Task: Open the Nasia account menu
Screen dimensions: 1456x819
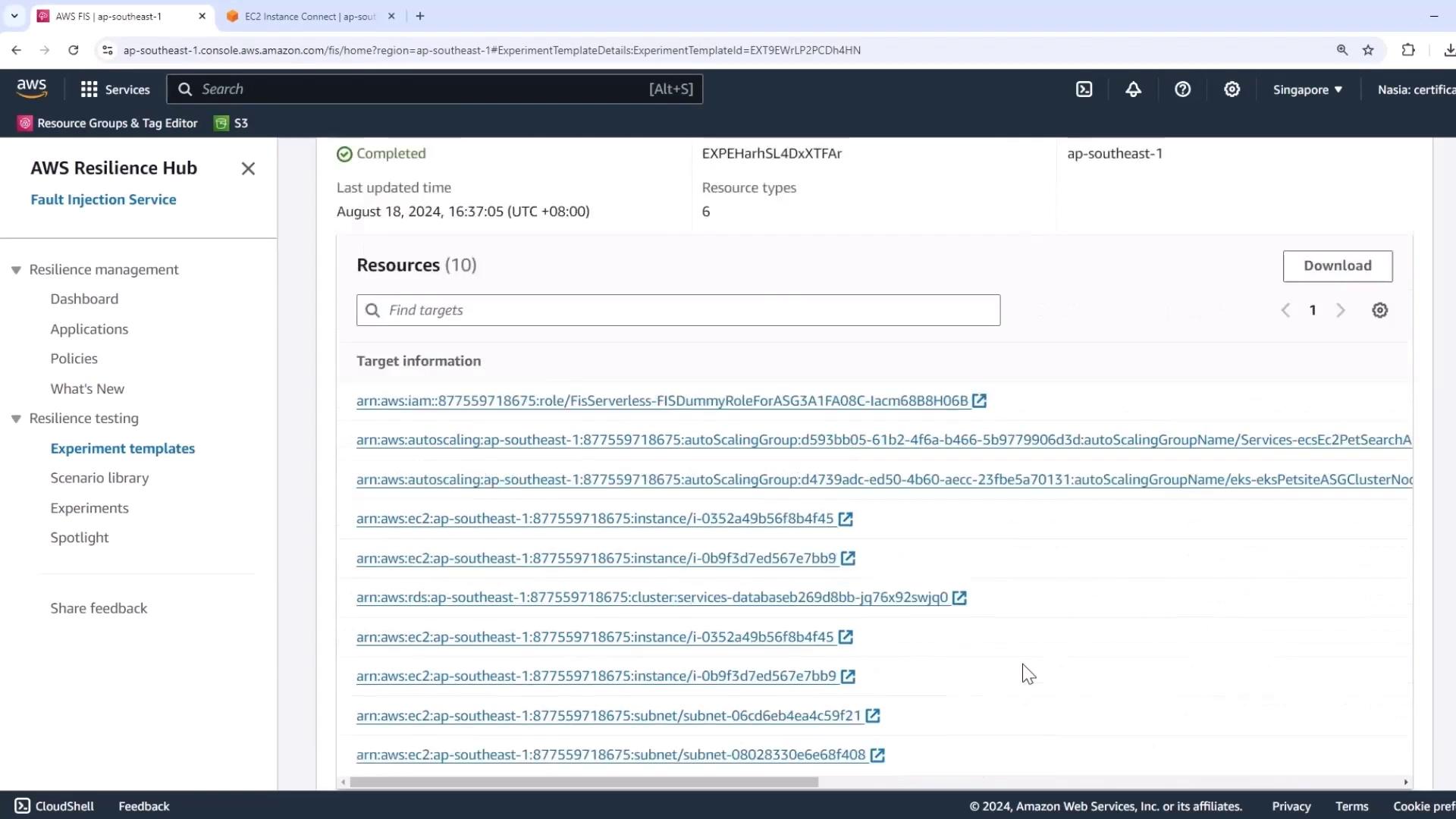Action: point(1416,89)
